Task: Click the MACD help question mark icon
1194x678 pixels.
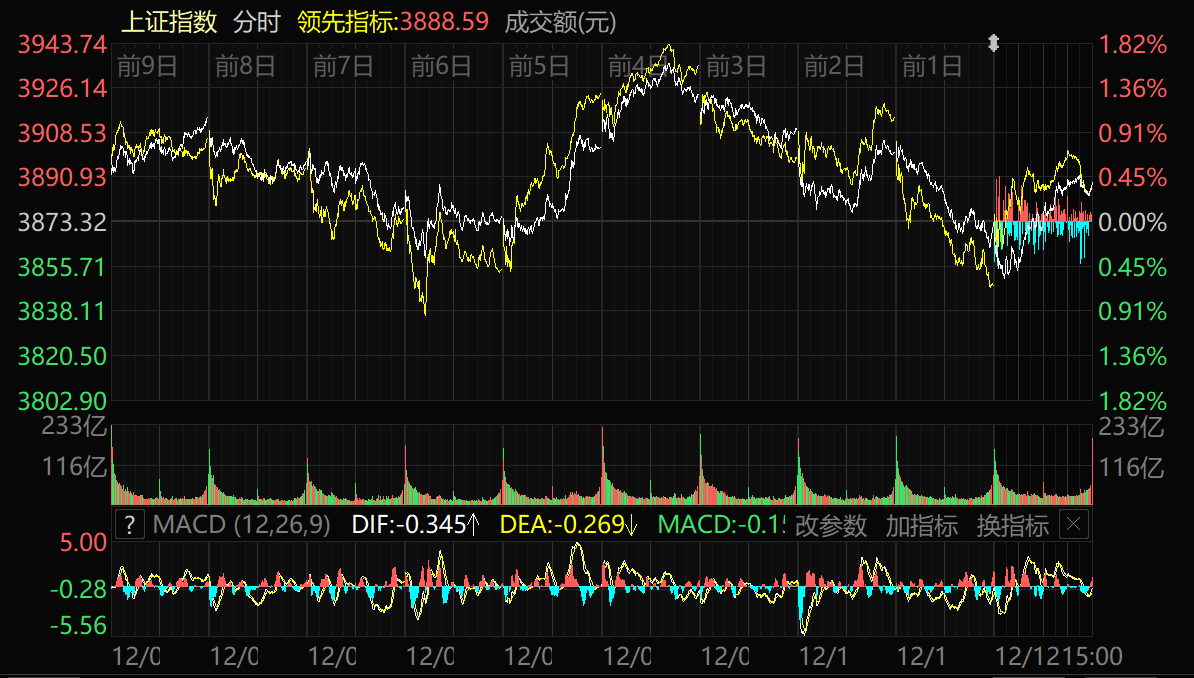Action: 130,524
